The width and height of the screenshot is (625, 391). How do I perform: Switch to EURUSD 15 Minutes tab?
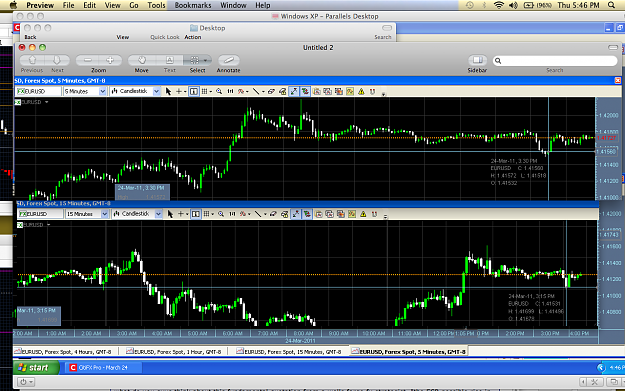point(289,352)
